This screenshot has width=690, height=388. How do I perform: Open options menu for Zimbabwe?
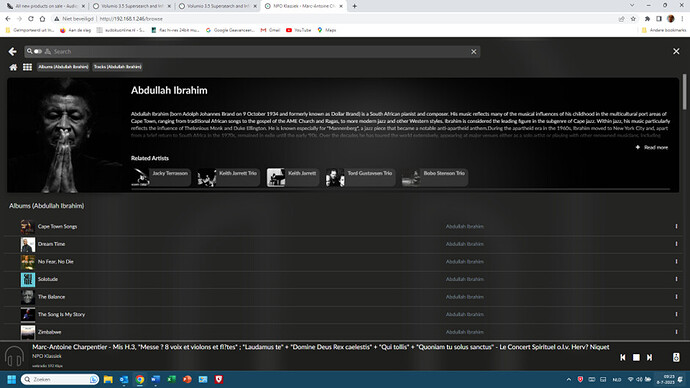tap(676, 332)
